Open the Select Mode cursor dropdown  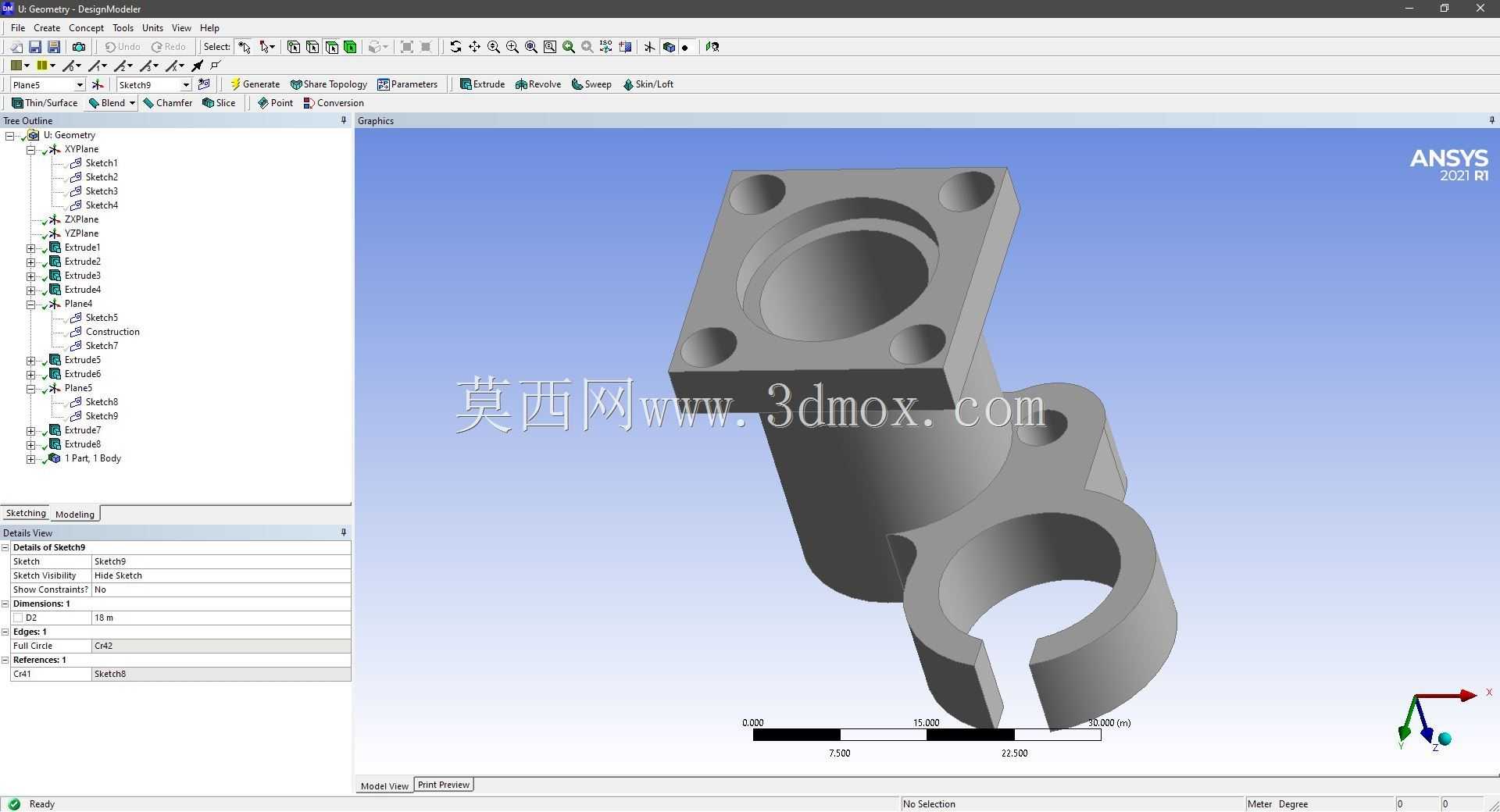(267, 47)
